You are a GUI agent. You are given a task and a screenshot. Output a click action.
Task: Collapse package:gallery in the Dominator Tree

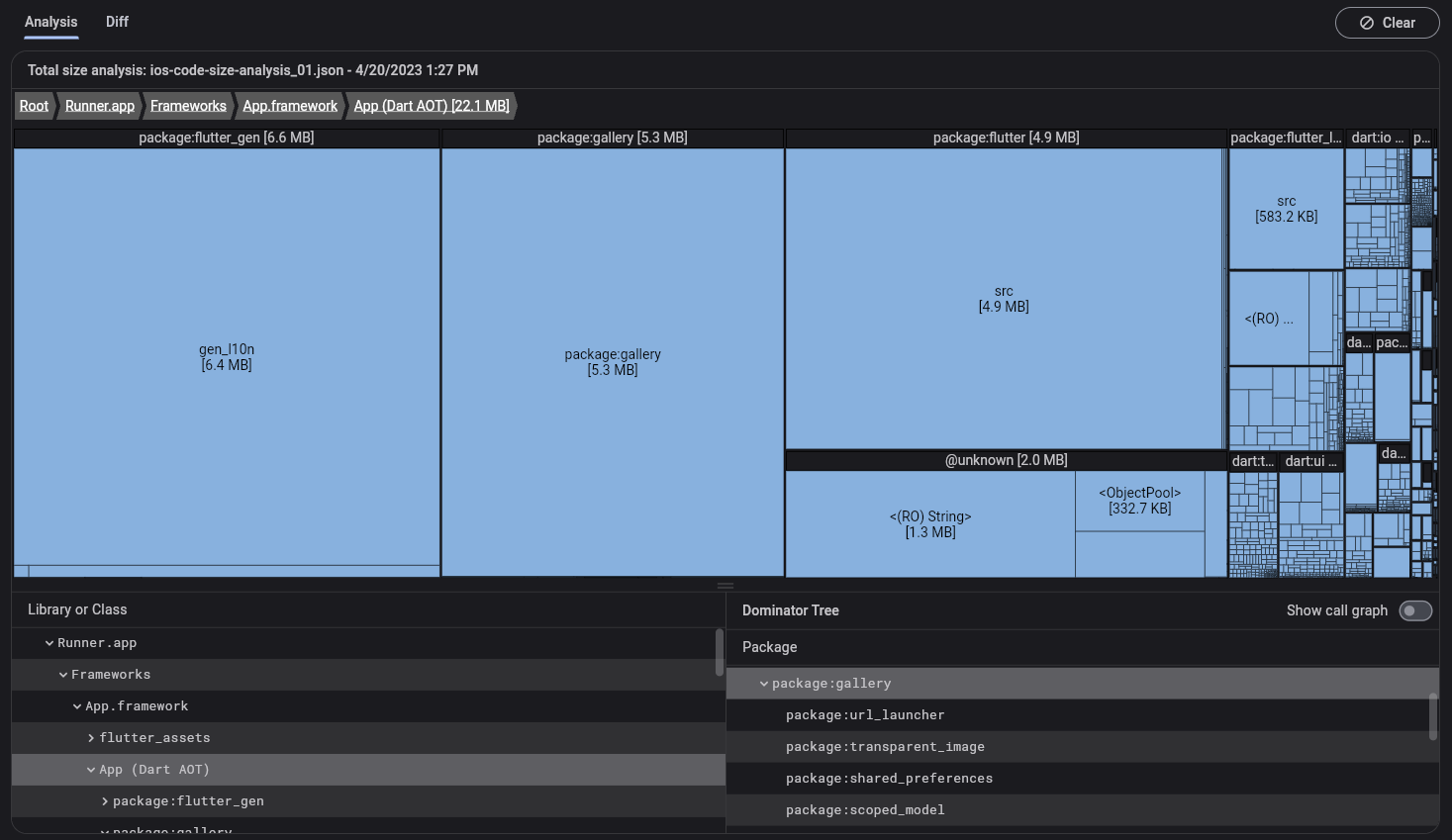(764, 683)
